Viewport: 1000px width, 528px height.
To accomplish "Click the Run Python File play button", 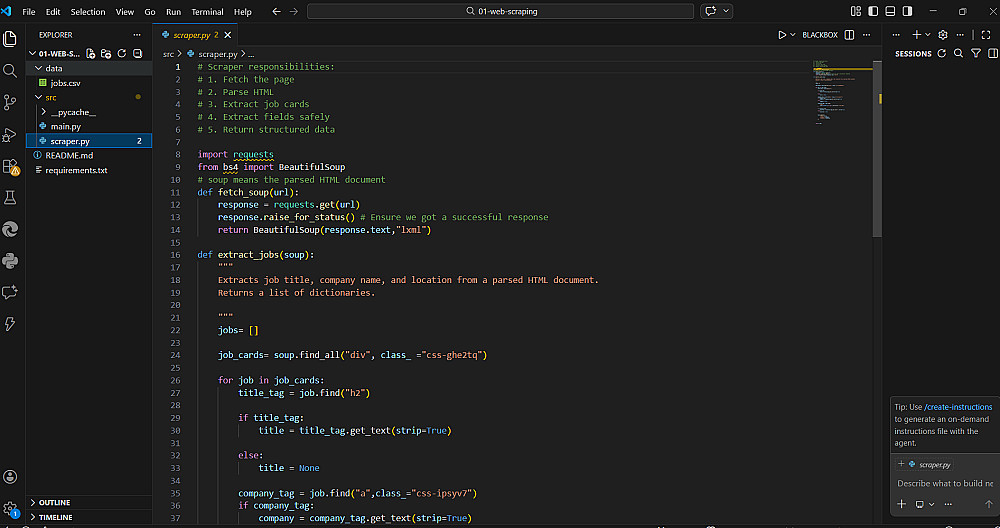I will 782,35.
